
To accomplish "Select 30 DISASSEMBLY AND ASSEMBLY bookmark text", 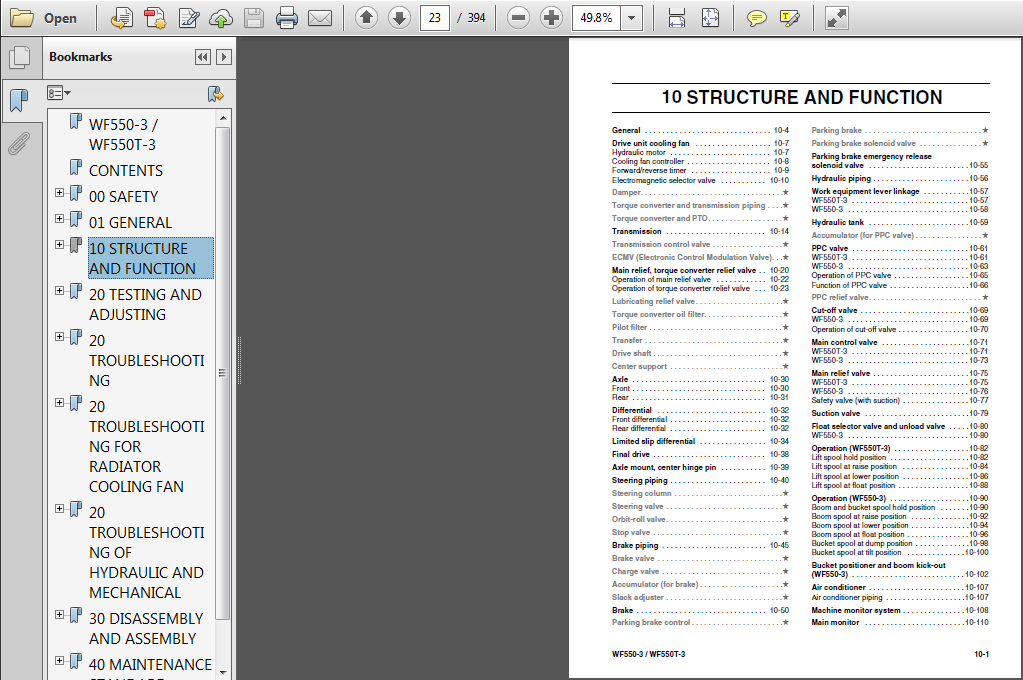I will [x=146, y=628].
